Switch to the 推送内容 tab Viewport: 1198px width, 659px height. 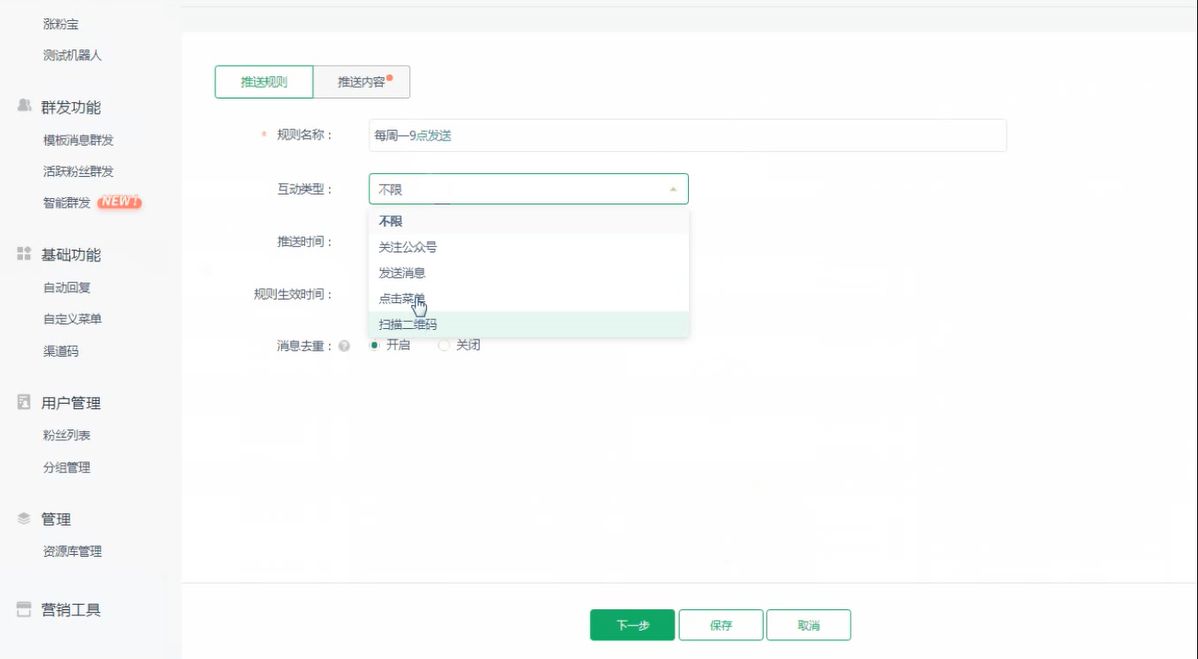pyautogui.click(x=362, y=82)
